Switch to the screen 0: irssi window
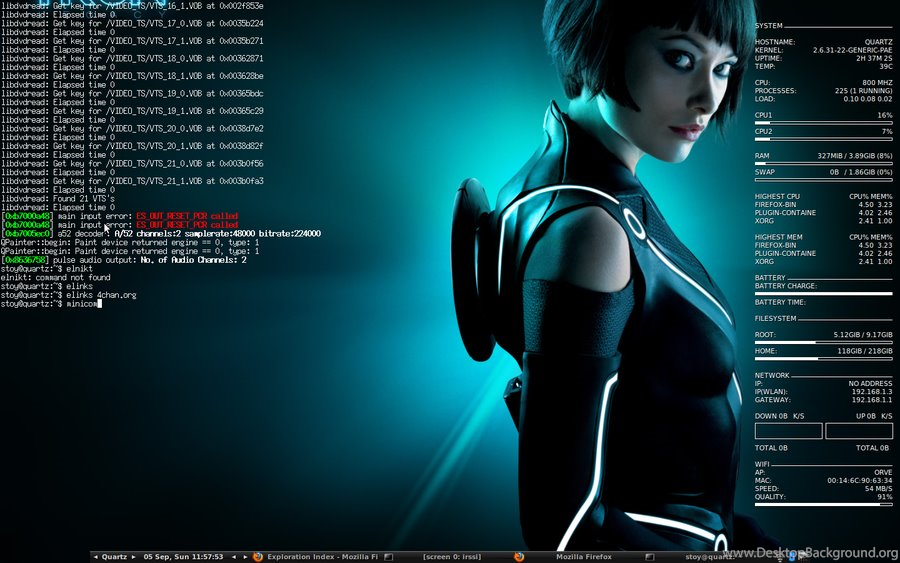The height and width of the screenshot is (563, 900). [452, 557]
